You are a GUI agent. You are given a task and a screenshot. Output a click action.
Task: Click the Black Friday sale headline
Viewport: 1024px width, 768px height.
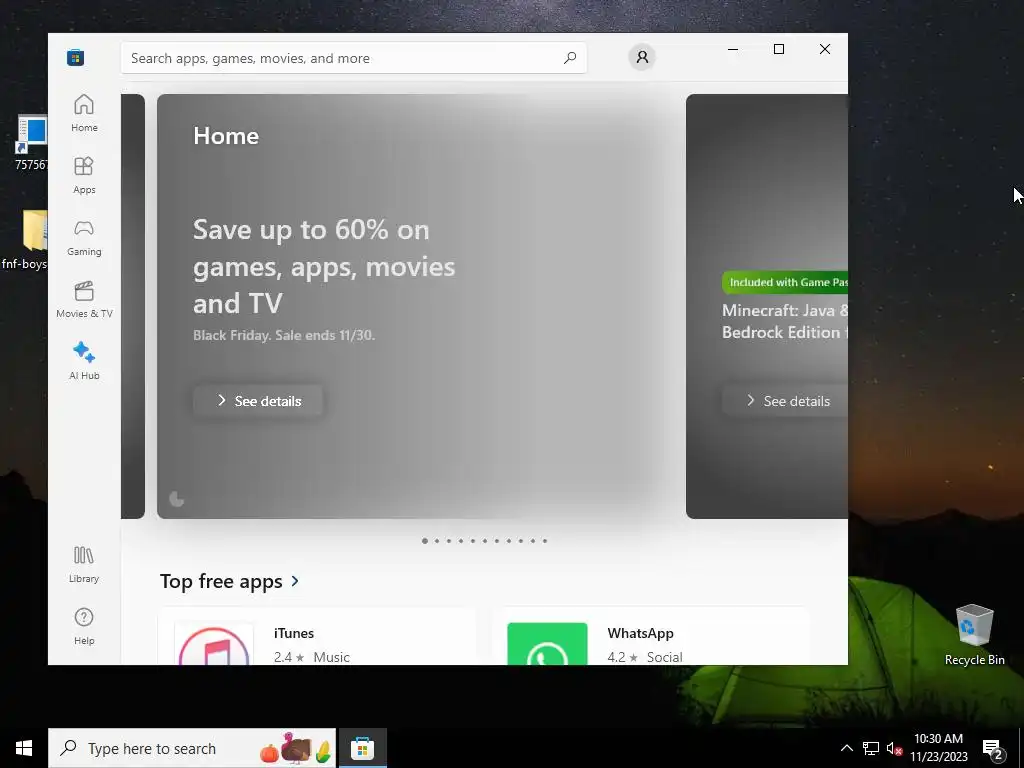click(x=324, y=266)
